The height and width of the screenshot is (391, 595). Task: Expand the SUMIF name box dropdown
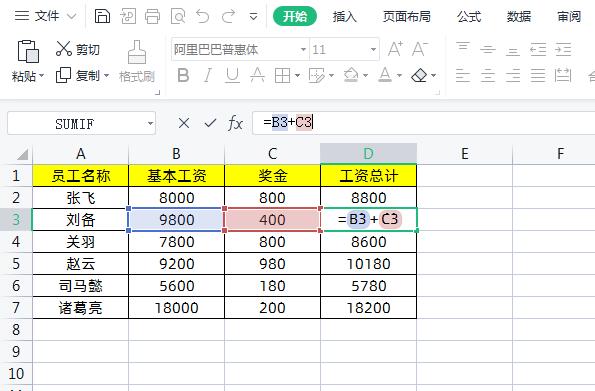point(150,123)
